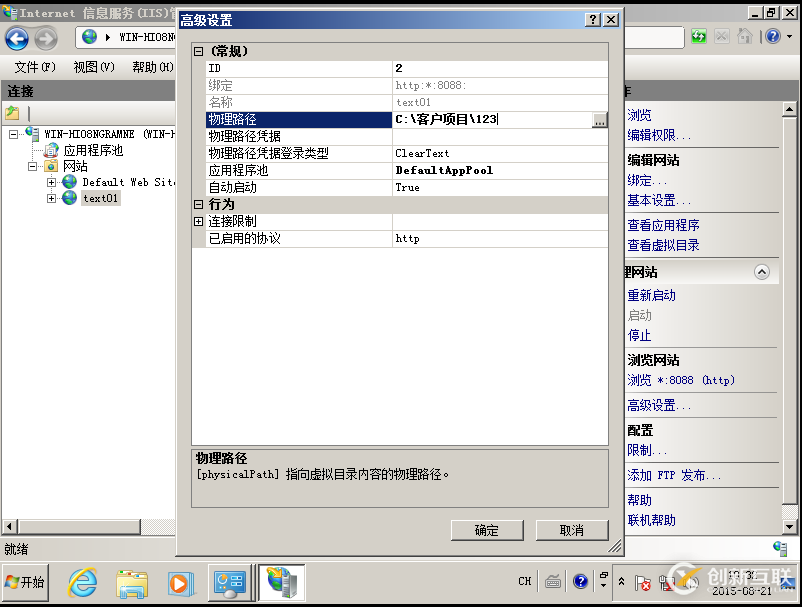Click the help "?" in 高级设置 dialog

click(594, 18)
